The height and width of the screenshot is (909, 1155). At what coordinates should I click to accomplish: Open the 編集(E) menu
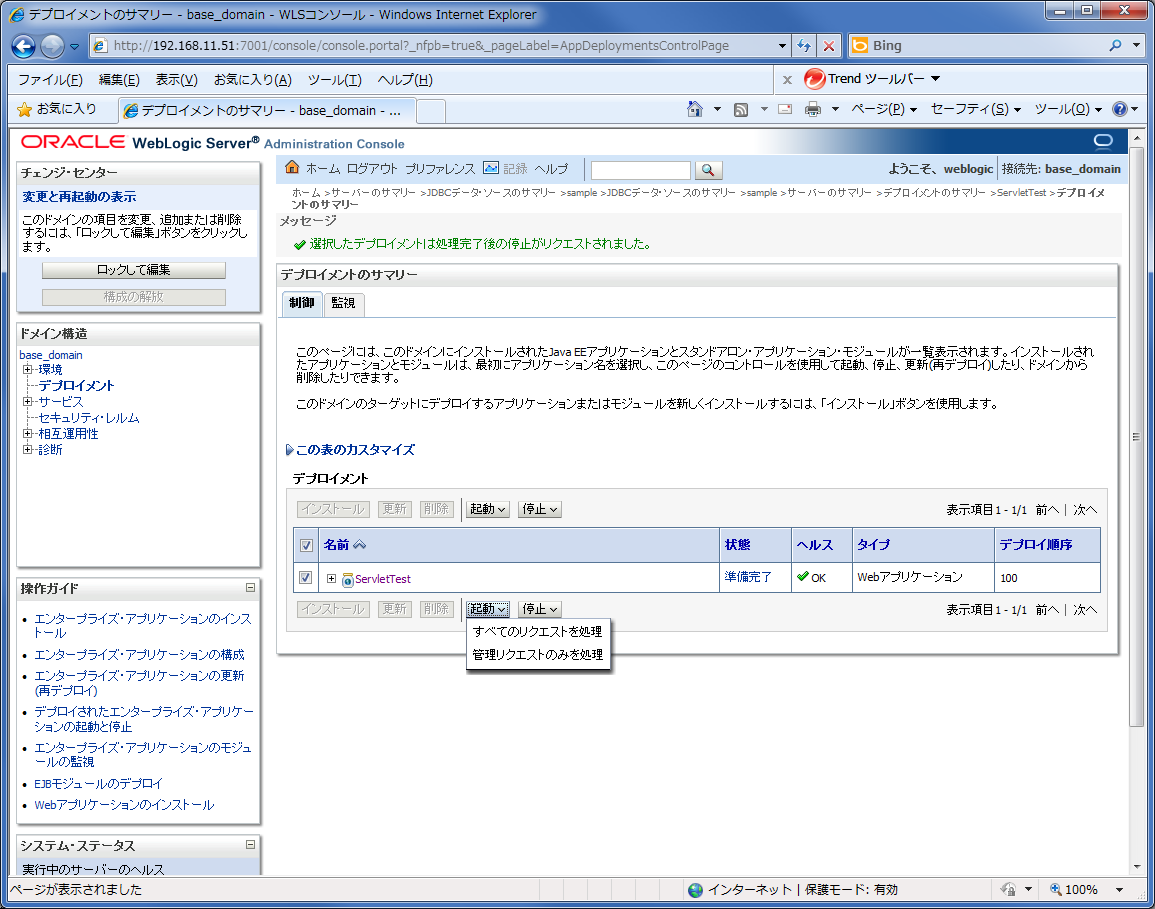click(119, 80)
